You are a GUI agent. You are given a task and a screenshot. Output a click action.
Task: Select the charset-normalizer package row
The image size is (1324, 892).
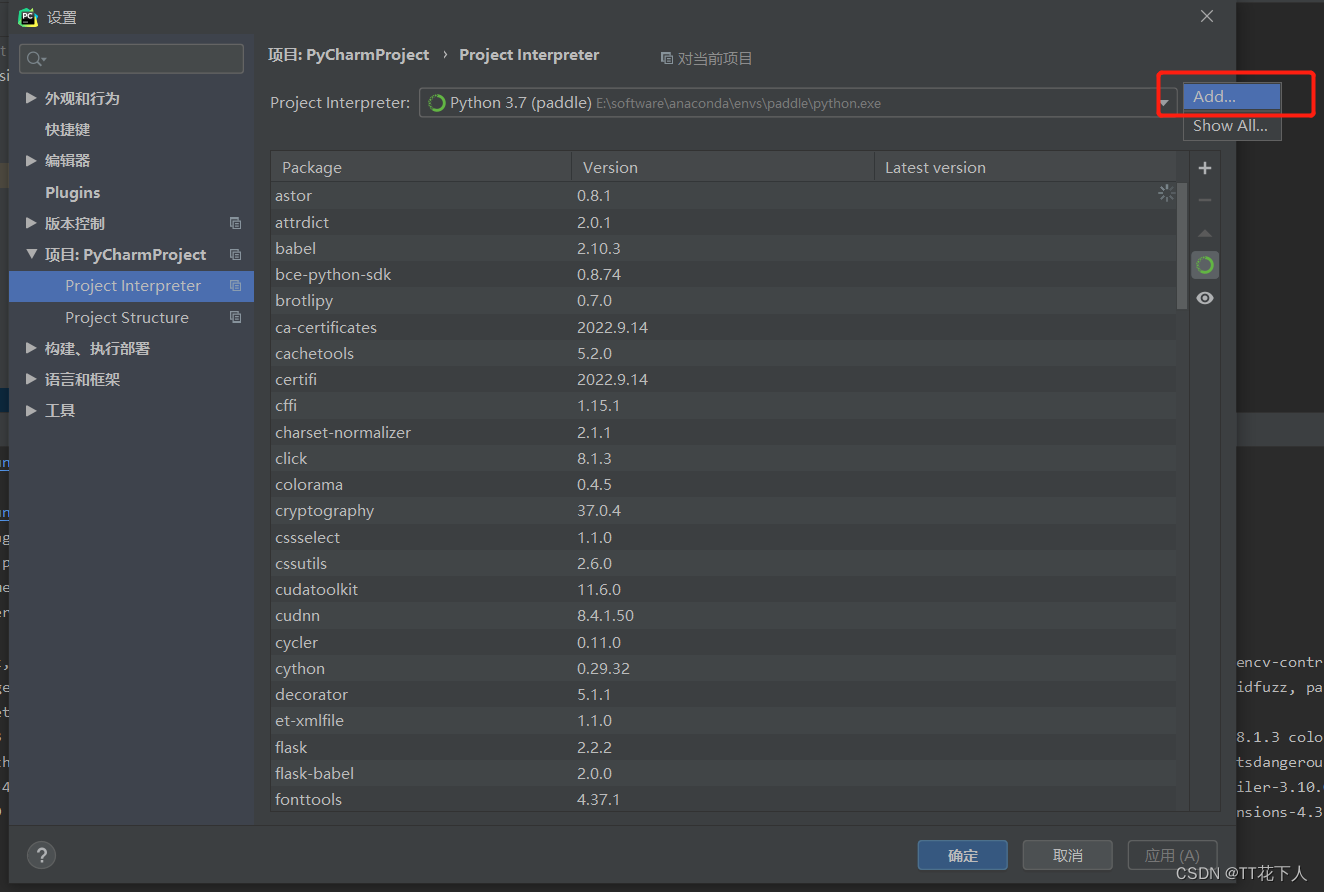(x=723, y=432)
